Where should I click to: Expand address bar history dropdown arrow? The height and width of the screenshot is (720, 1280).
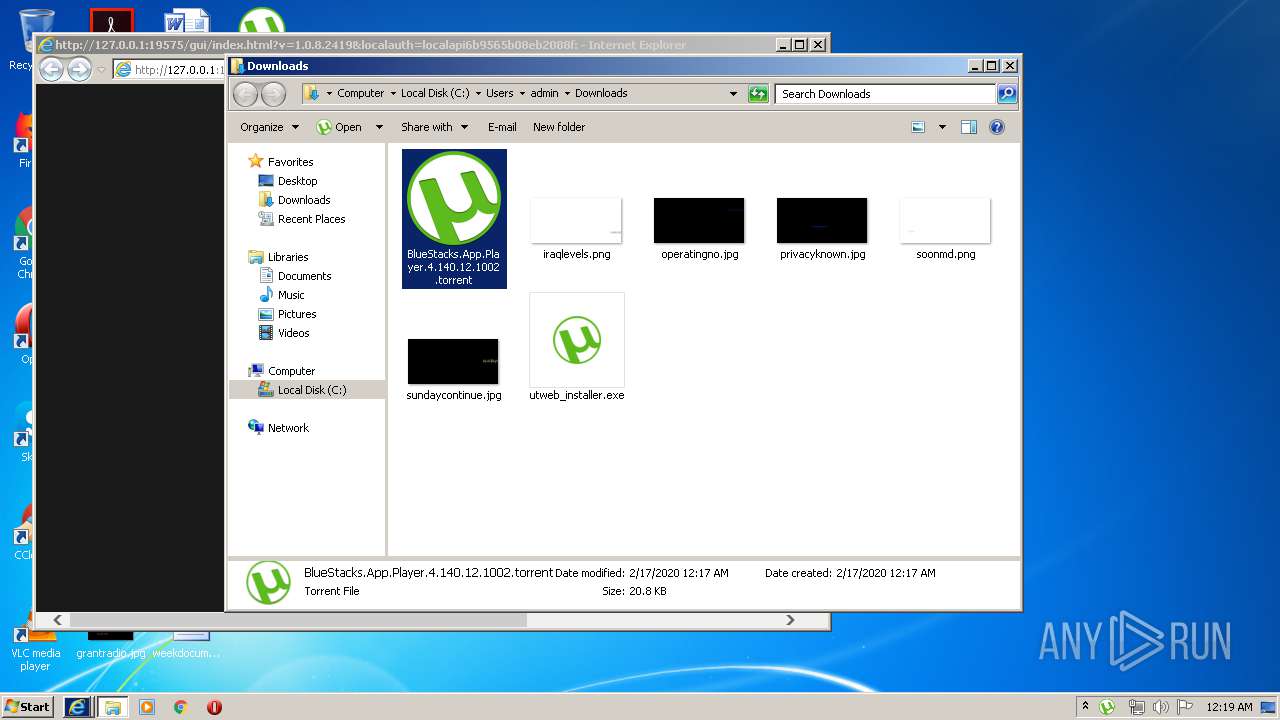(733, 94)
